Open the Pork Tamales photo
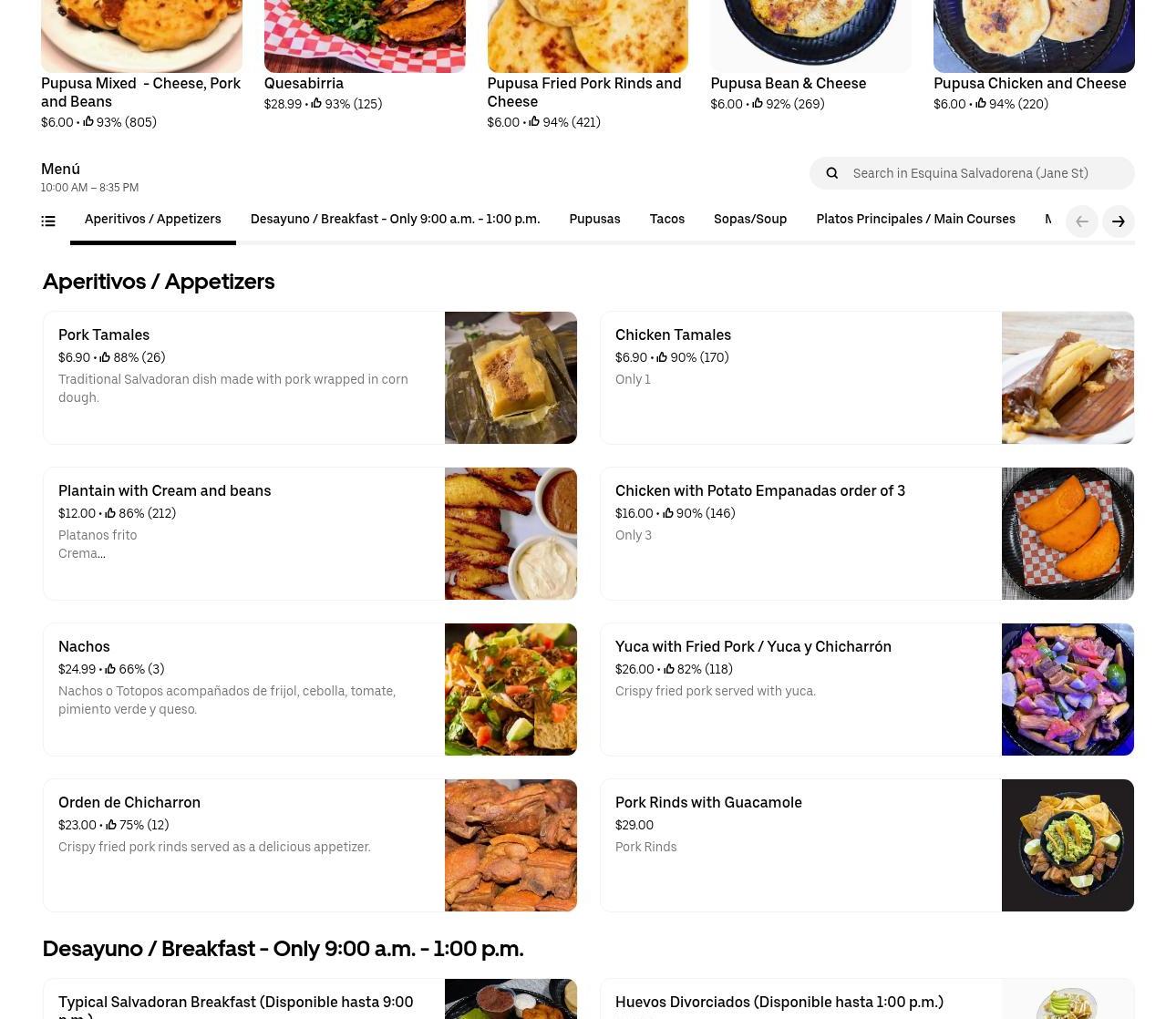 point(511,378)
